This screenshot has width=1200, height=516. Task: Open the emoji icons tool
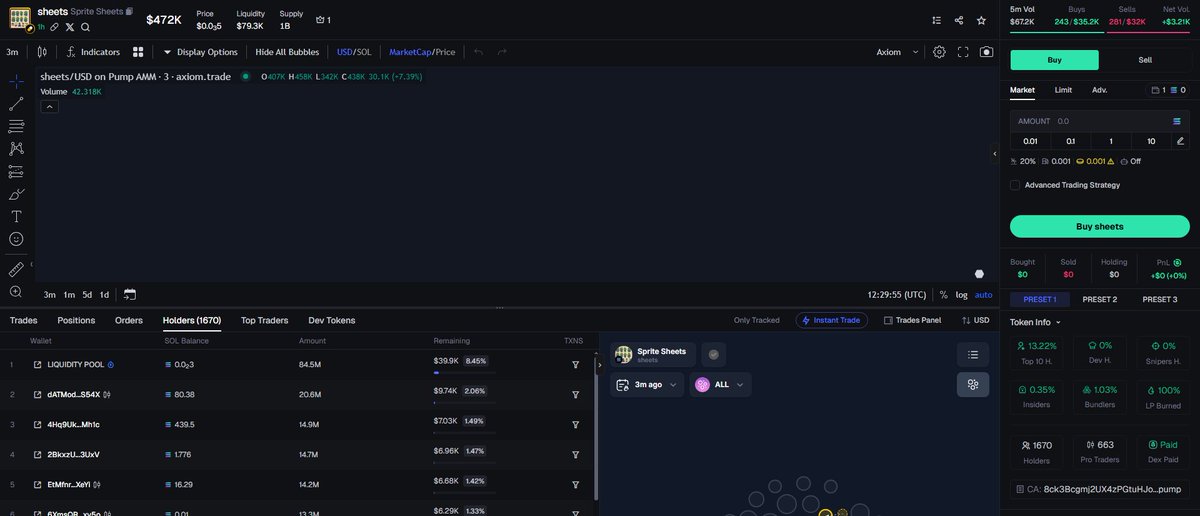click(16, 239)
